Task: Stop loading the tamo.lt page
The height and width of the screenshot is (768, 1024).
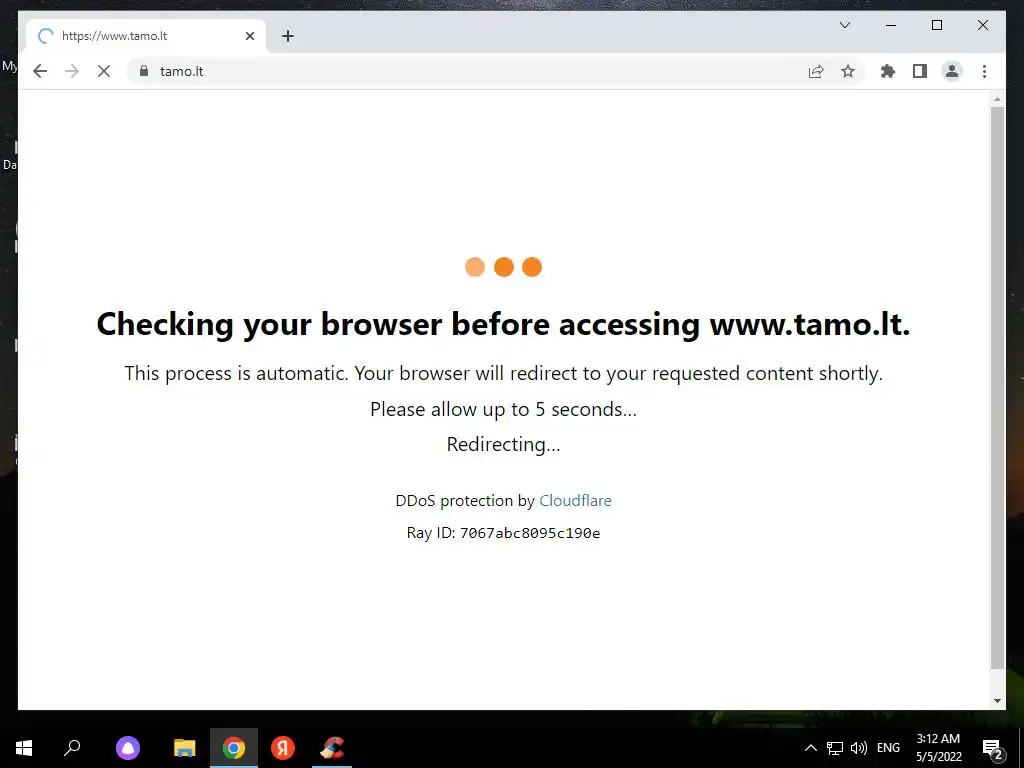Action: [104, 71]
